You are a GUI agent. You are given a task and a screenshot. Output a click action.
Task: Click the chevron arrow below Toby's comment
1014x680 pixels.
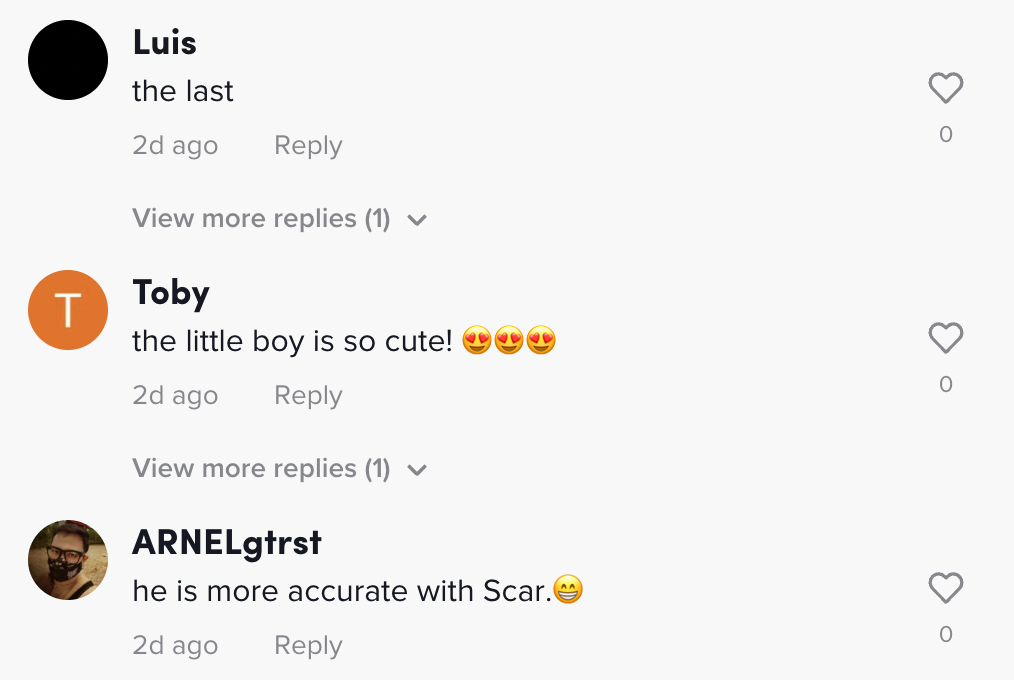pos(418,470)
